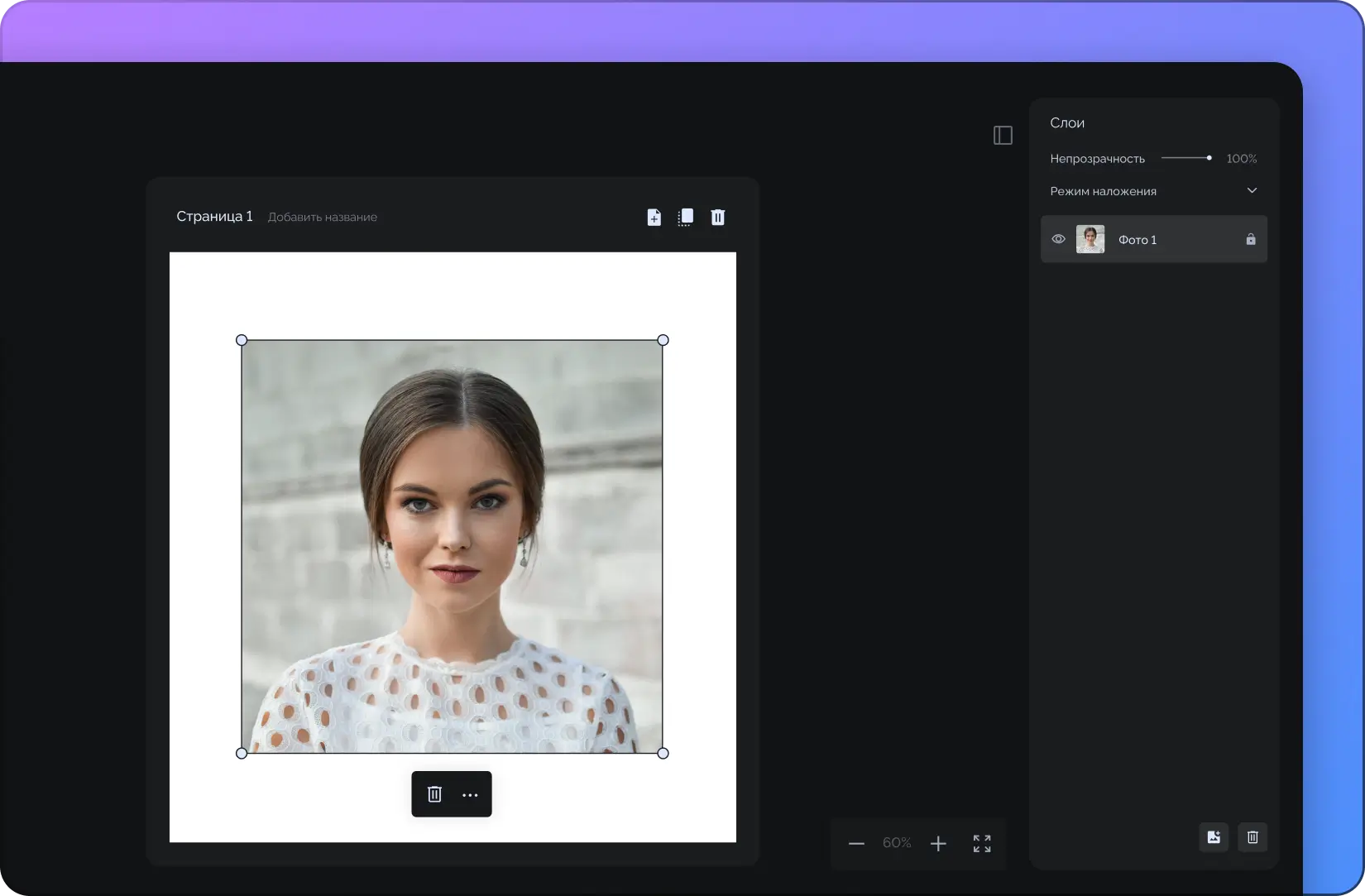Adjust the Непрозрачность slider
Screen dimensions: 1365x896
click(1209, 158)
